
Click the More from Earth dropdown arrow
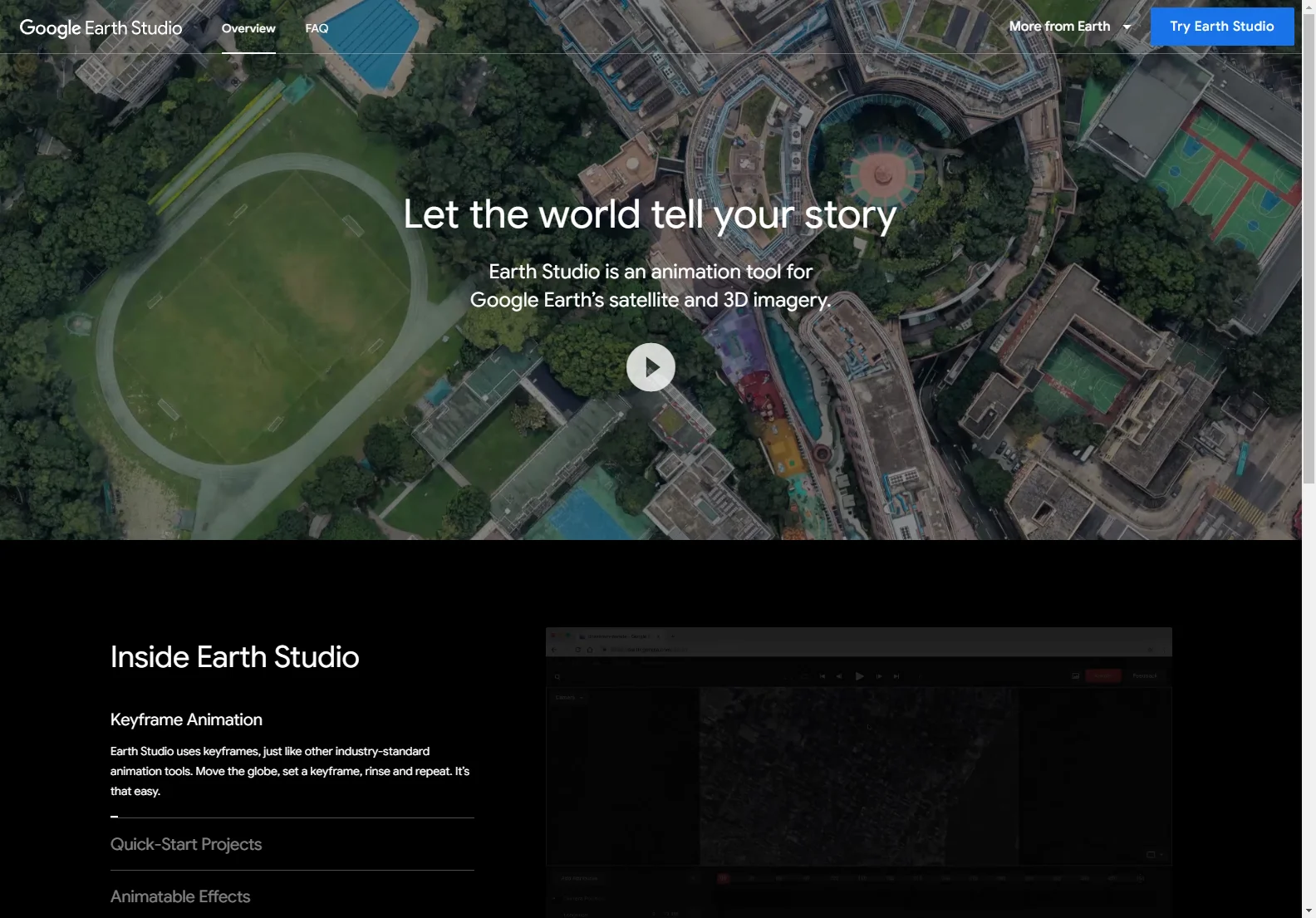click(x=1127, y=27)
